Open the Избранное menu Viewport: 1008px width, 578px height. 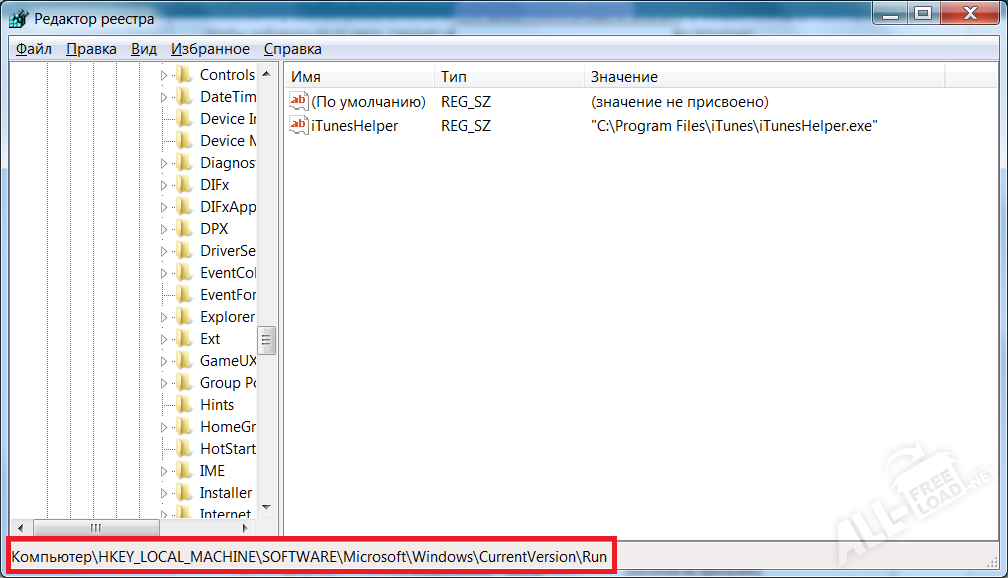210,49
